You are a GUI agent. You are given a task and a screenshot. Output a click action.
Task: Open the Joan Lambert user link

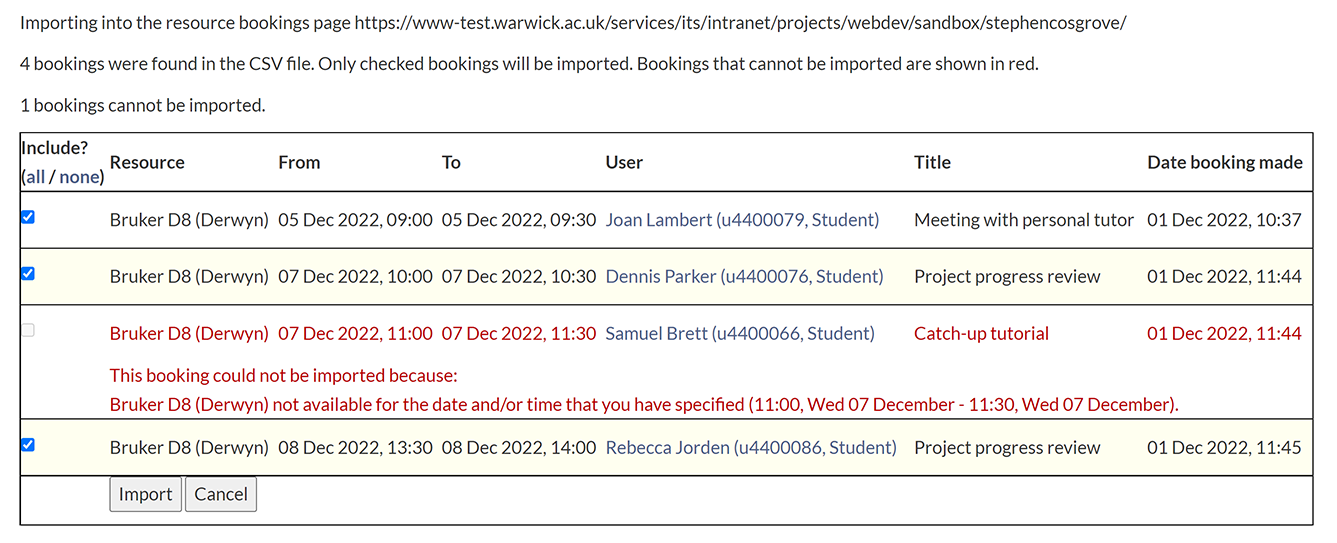pos(742,220)
